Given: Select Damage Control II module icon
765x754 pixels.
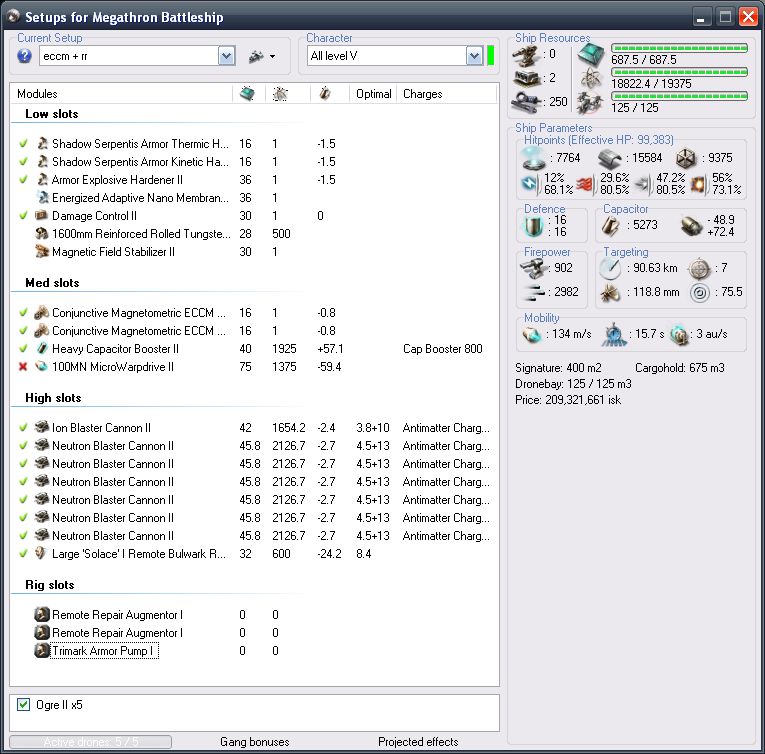Looking at the screenshot, I should (42, 215).
